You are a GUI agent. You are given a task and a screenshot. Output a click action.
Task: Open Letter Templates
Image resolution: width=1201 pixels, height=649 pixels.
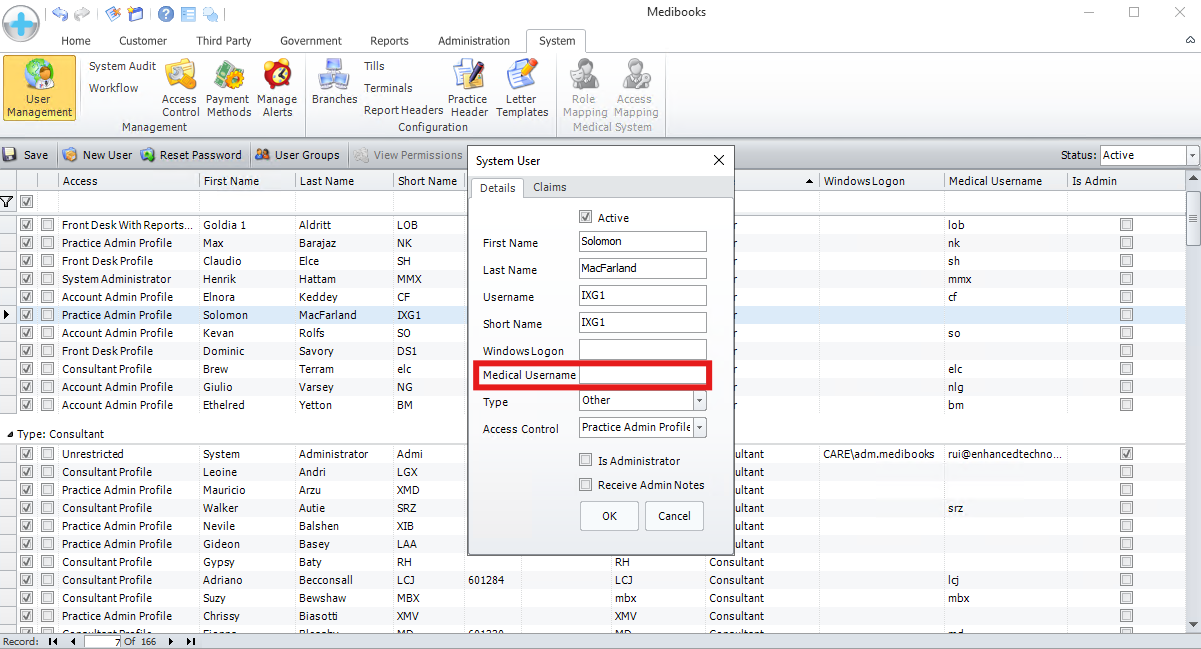tap(522, 87)
